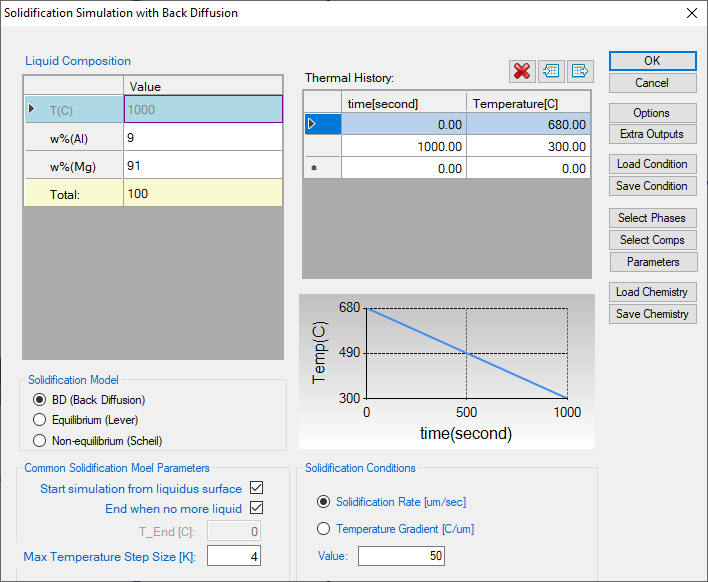Click the red X delete icon
The image size is (708, 582).
coord(522,71)
